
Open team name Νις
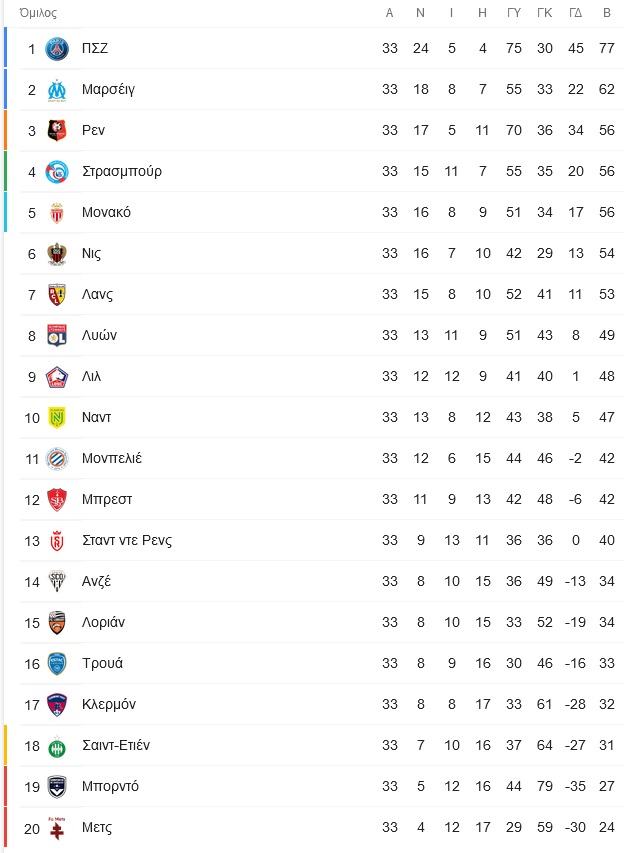91,254
